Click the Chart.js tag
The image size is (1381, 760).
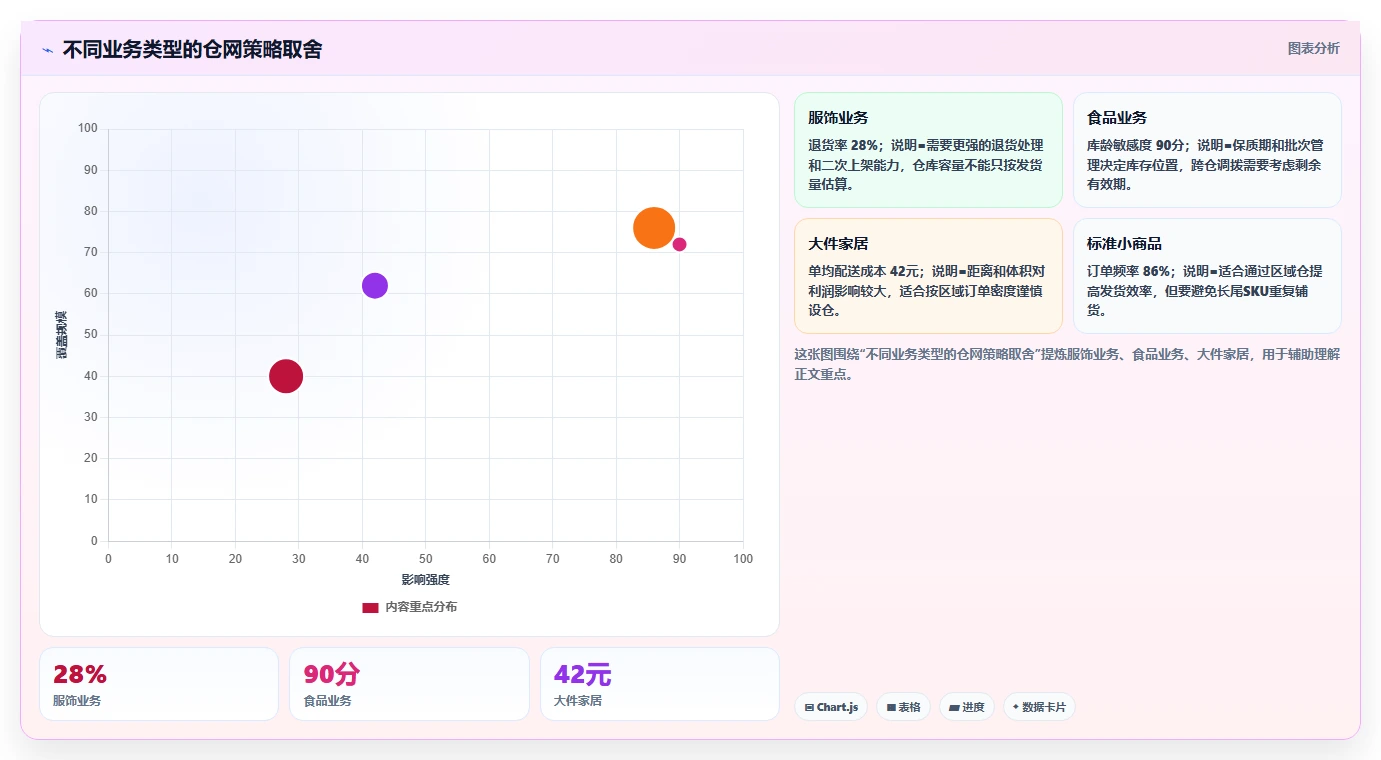click(831, 707)
